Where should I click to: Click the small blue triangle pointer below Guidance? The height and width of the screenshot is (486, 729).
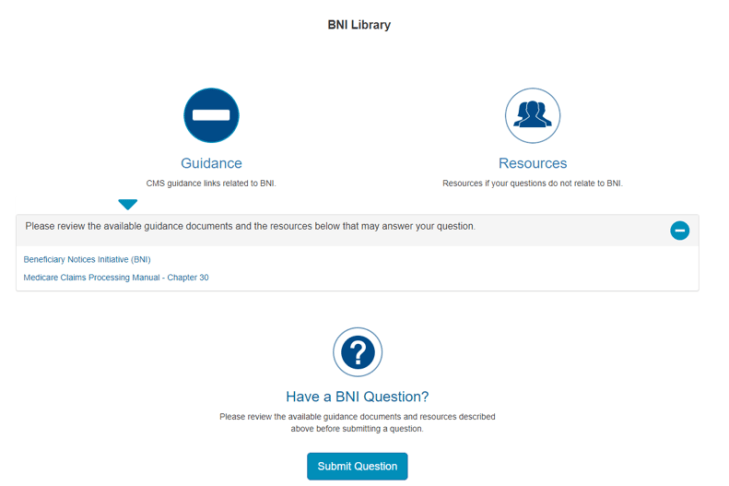click(x=127, y=204)
